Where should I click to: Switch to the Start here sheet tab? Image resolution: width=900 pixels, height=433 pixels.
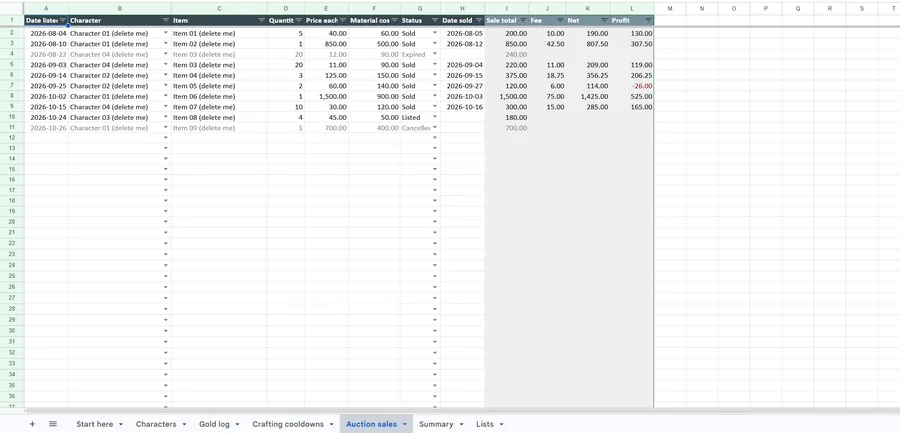[95, 424]
